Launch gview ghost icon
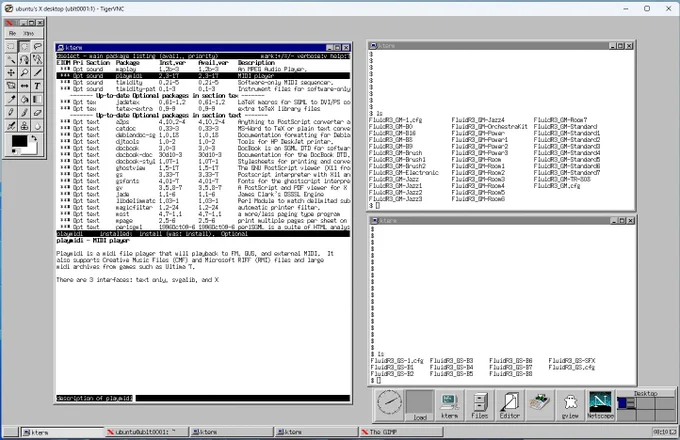 [x=570, y=405]
